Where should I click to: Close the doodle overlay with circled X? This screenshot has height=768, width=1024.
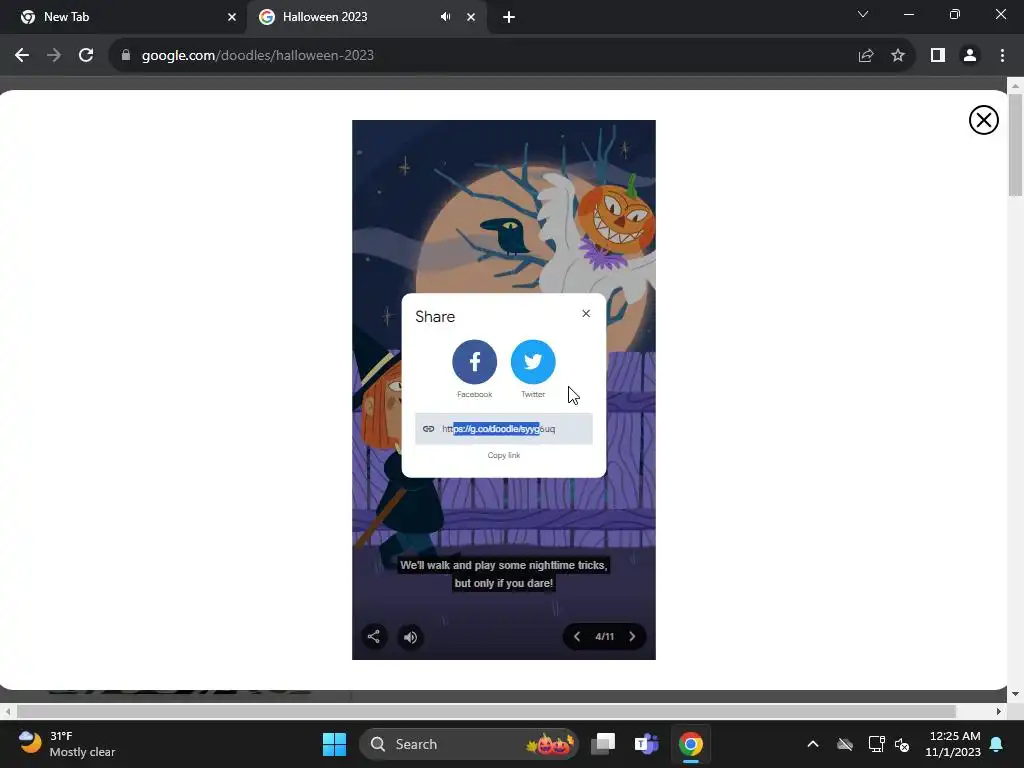pos(984,120)
